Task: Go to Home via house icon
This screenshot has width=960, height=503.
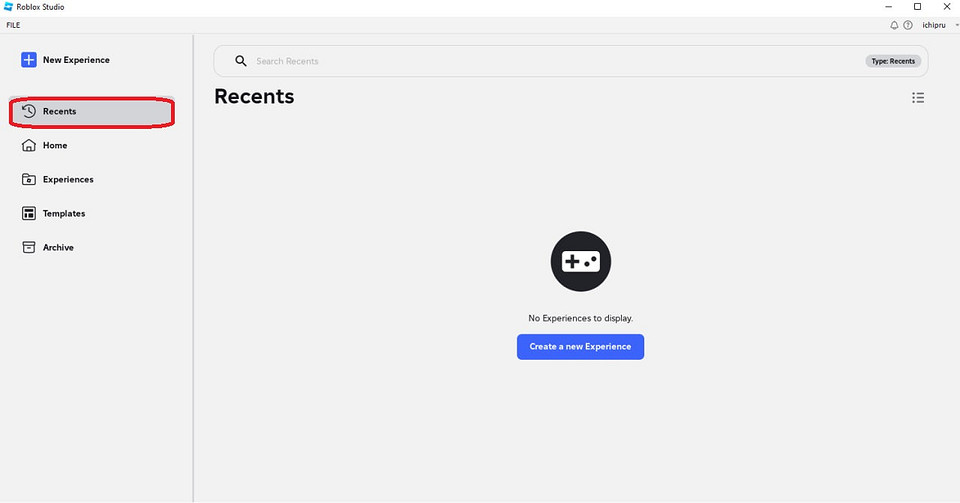Action: click(29, 146)
